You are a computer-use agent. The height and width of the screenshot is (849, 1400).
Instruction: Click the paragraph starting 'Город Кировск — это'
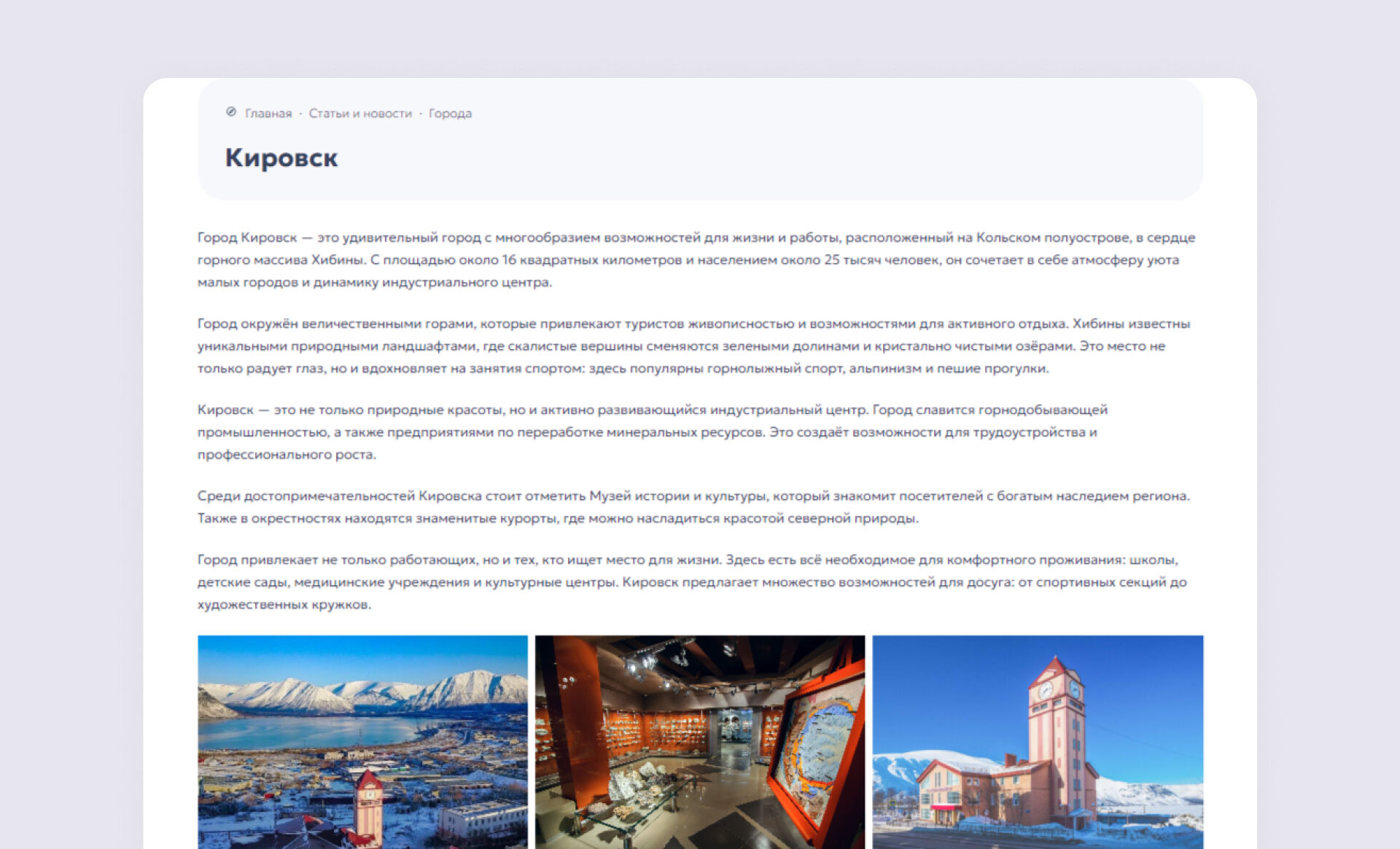(688, 259)
